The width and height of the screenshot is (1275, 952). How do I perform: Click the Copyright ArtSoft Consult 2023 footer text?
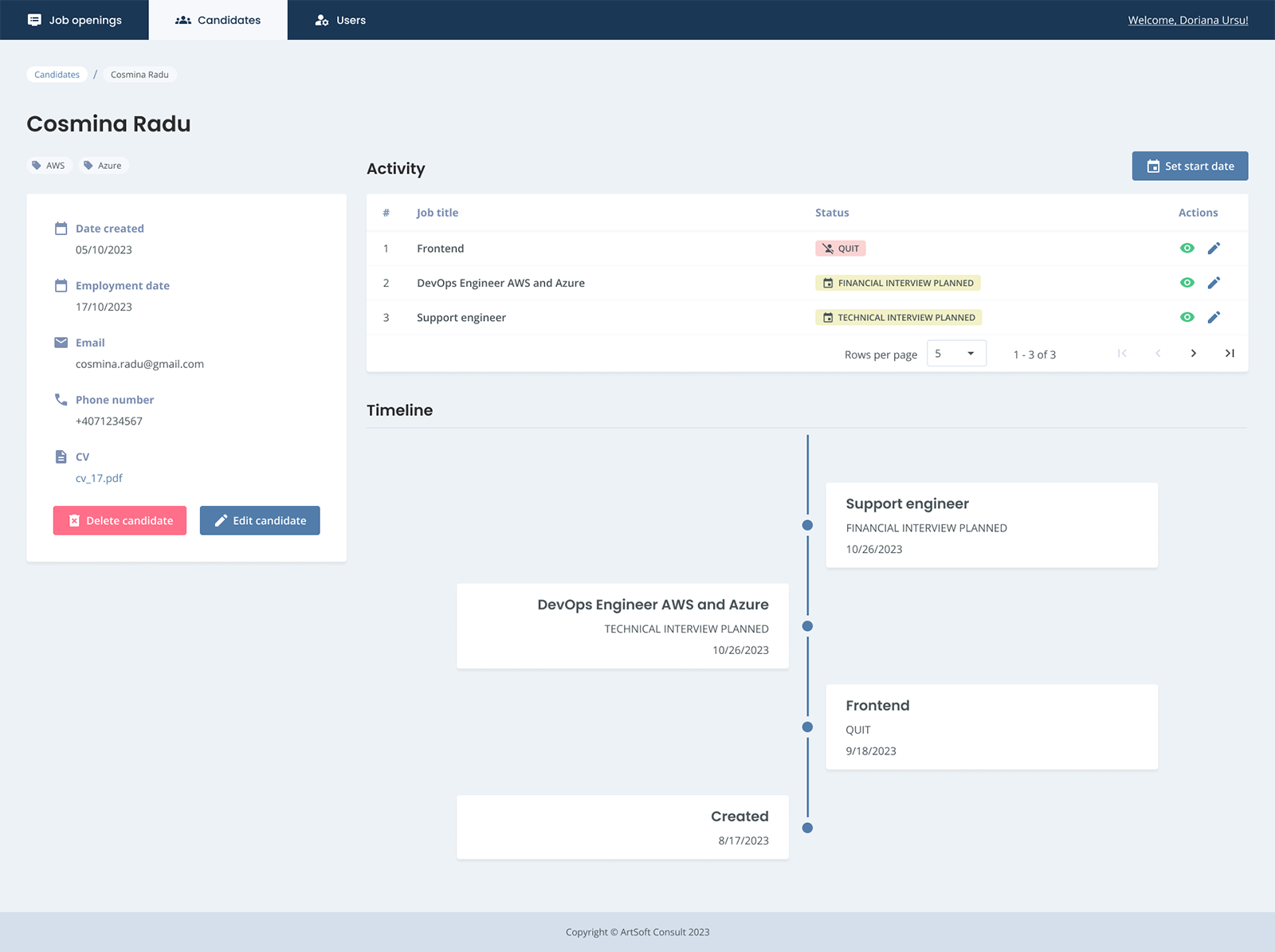pyautogui.click(x=637, y=932)
